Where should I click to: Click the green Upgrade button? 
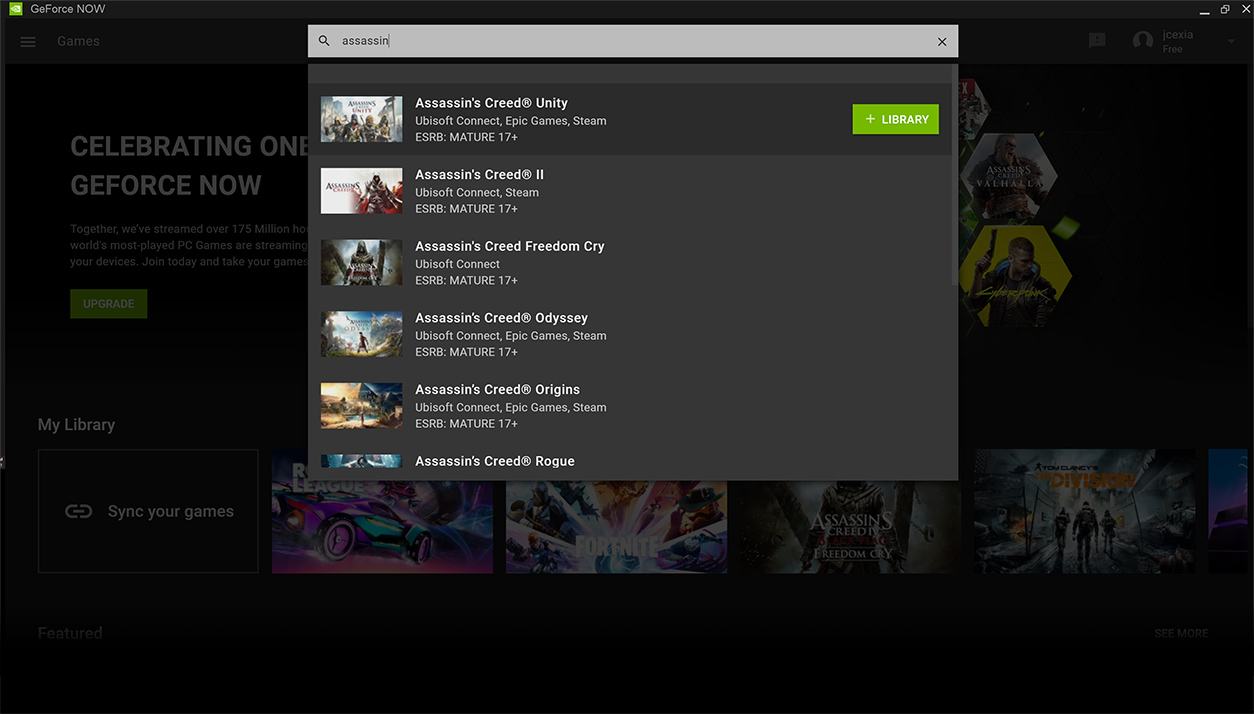pos(108,304)
